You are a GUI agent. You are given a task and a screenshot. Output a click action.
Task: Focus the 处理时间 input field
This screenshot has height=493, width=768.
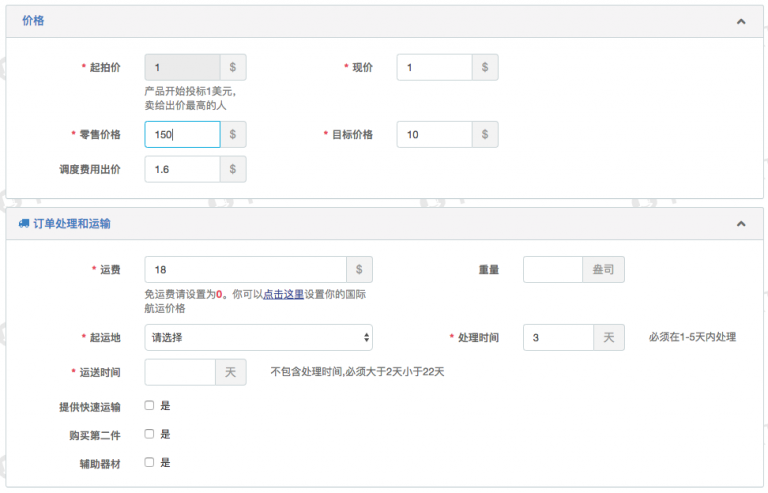[x=558, y=337]
